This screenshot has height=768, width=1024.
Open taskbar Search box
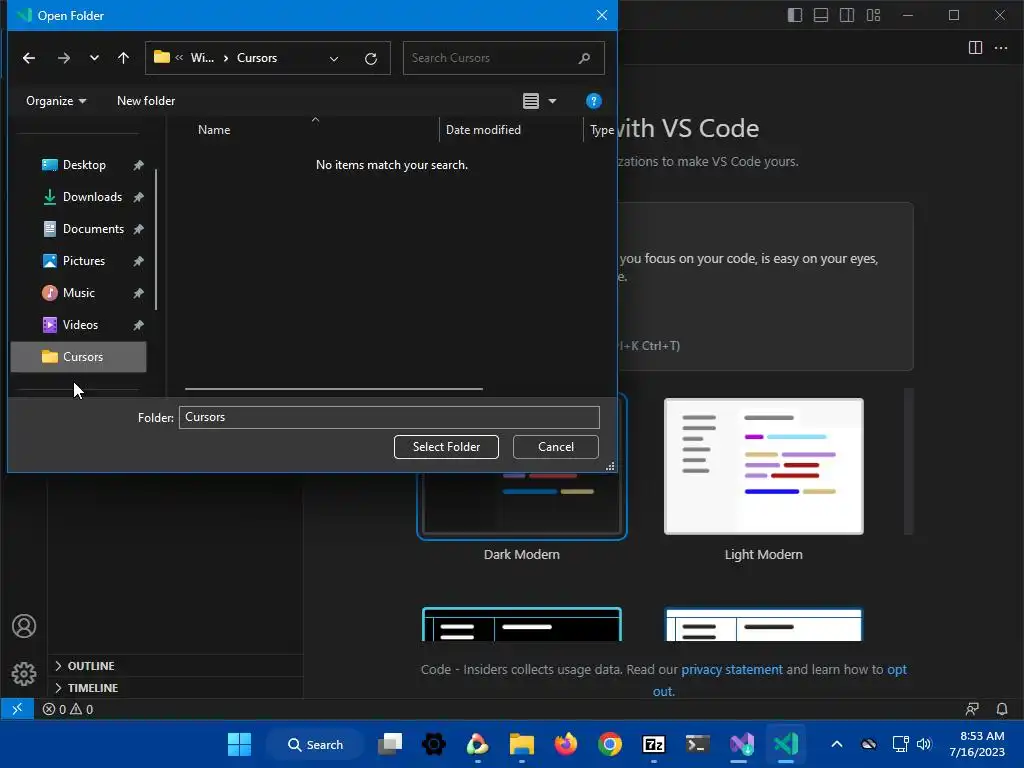coord(315,744)
